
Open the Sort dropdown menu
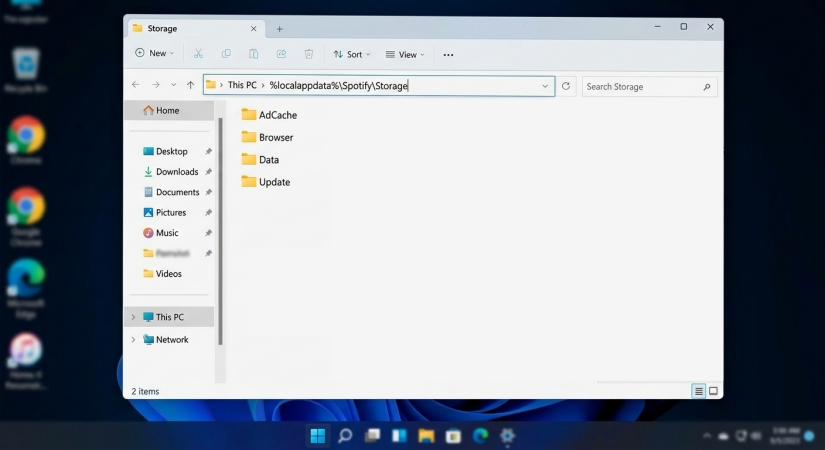(x=352, y=54)
